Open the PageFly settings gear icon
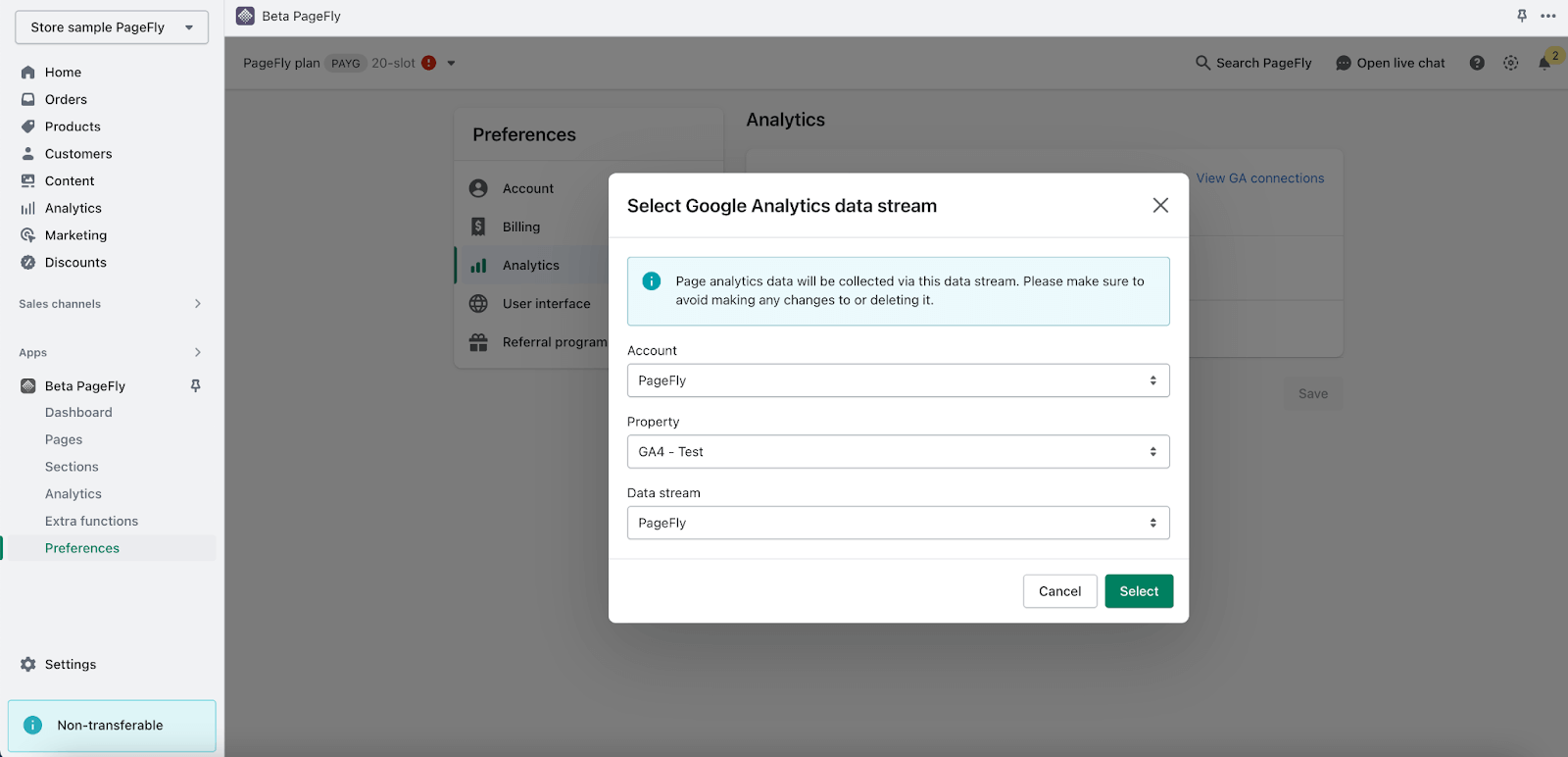 1510,63
